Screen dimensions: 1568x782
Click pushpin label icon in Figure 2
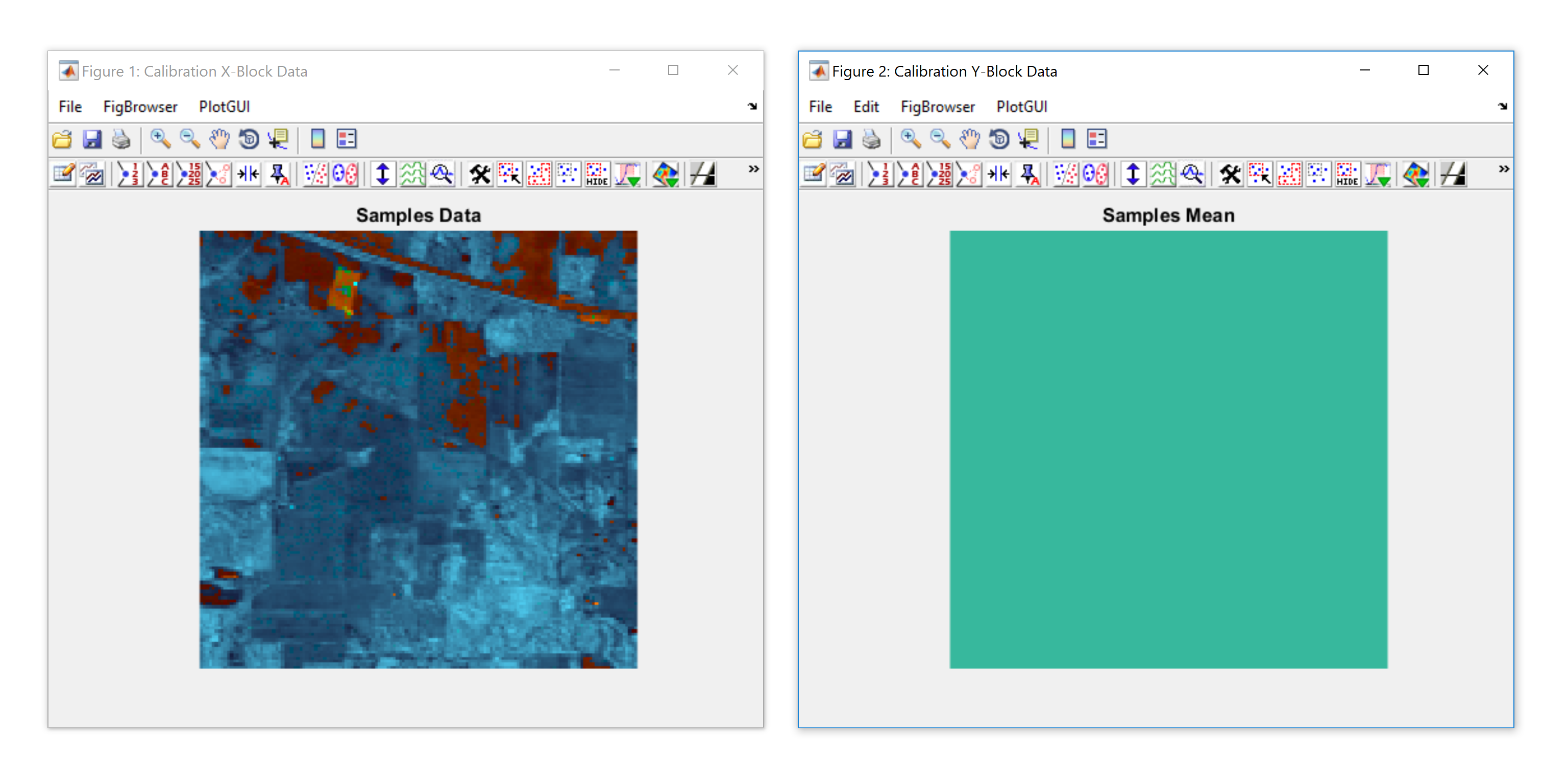pos(1028,175)
